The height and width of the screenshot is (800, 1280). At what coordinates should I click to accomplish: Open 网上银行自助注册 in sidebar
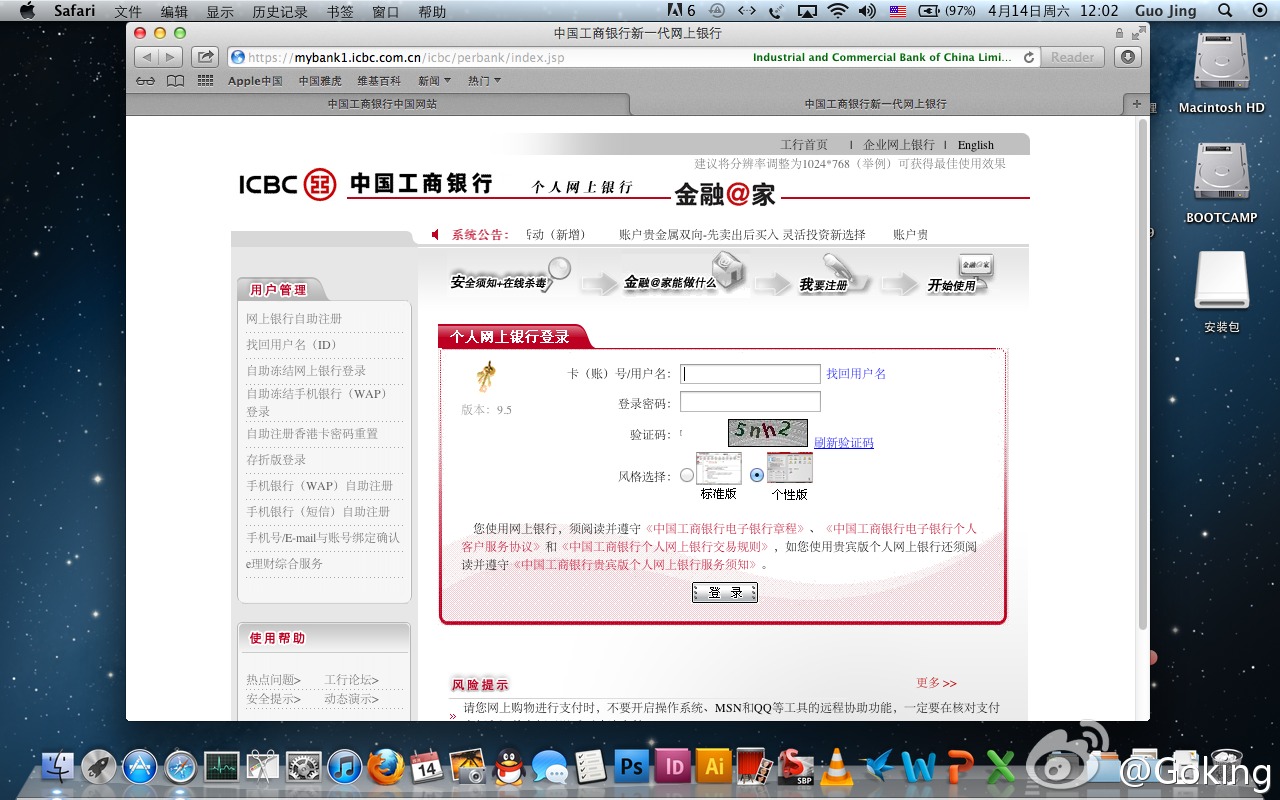tap(294, 318)
